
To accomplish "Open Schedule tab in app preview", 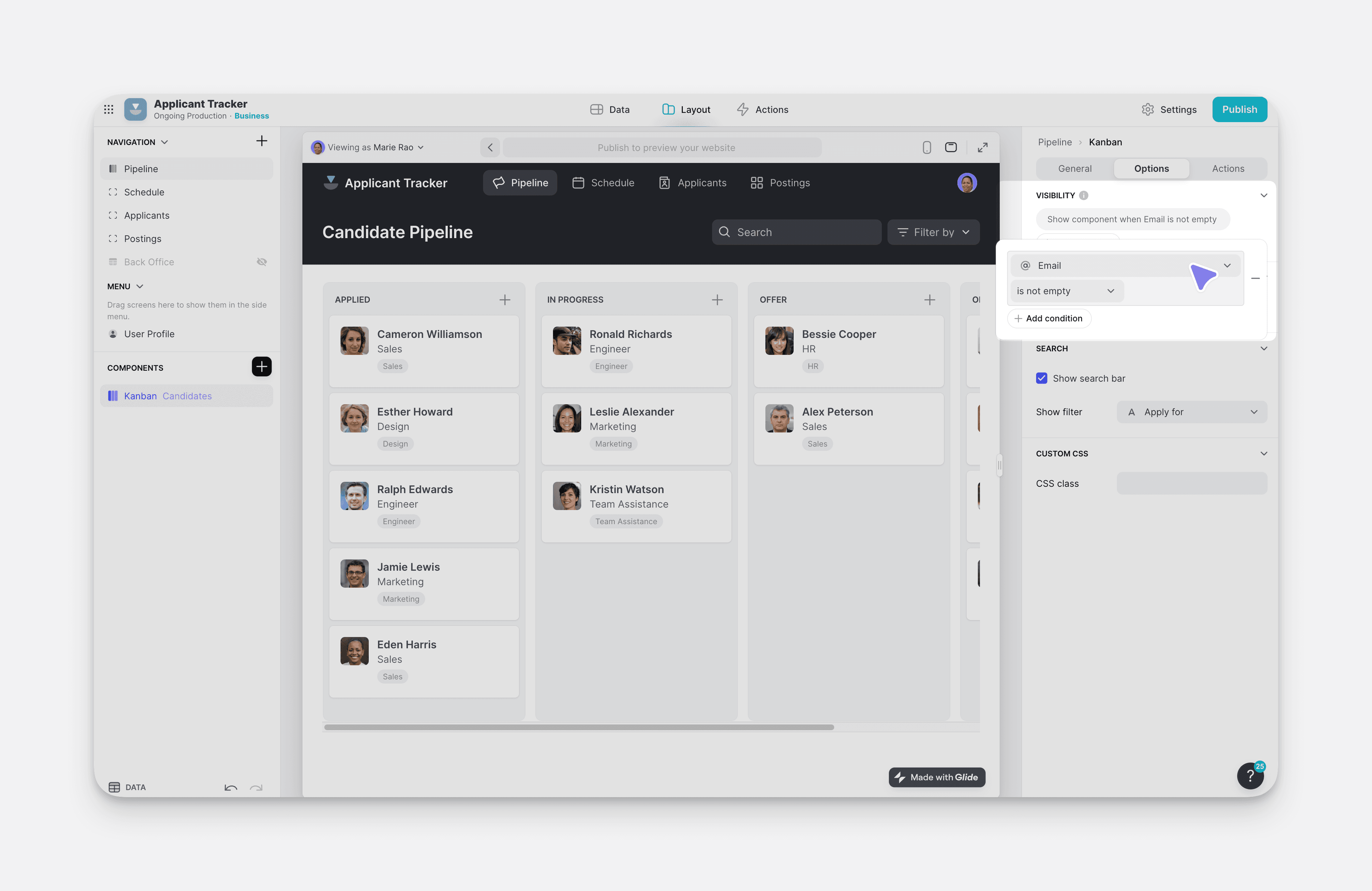I will coord(603,183).
